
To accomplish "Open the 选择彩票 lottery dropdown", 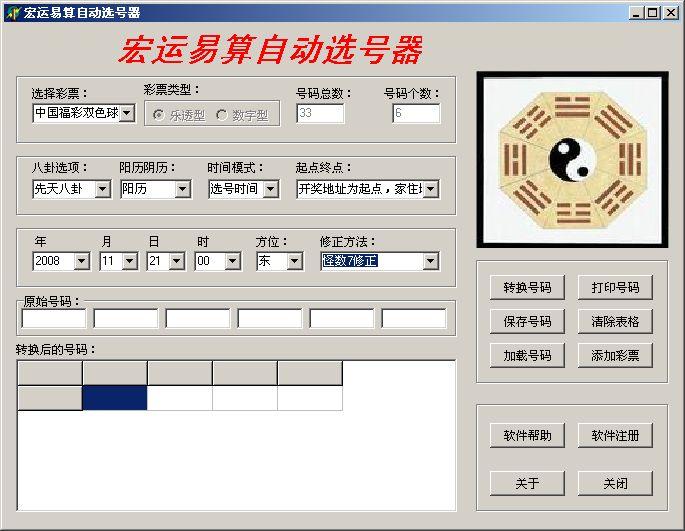I will coord(127,113).
